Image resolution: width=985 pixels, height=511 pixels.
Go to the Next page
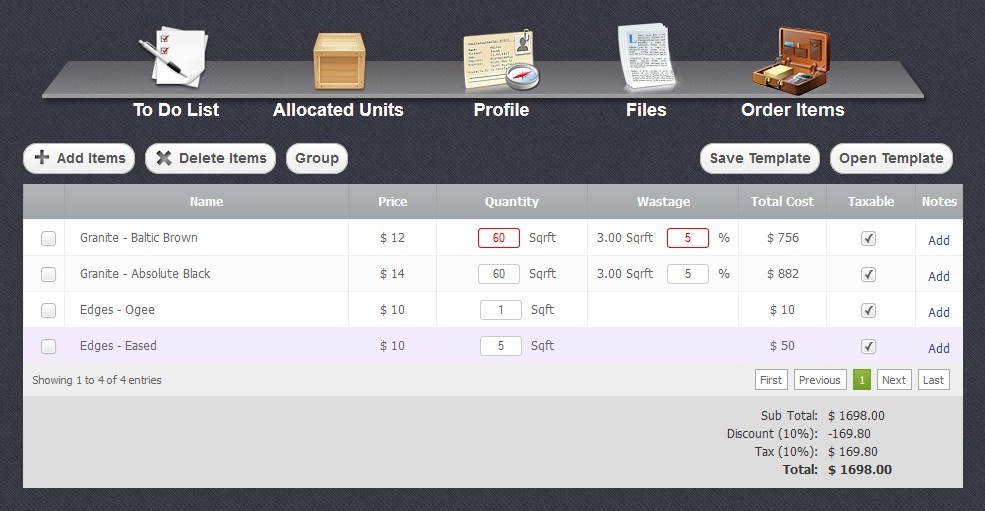(x=894, y=380)
